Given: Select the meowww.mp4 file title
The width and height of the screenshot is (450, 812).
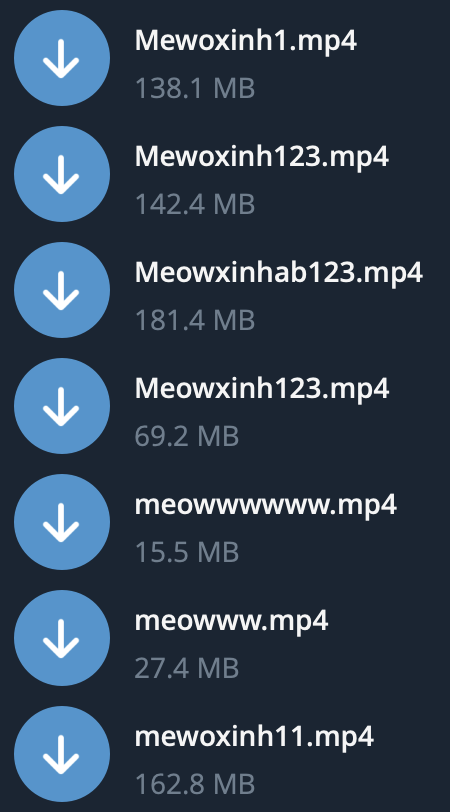Looking at the screenshot, I should (231, 621).
